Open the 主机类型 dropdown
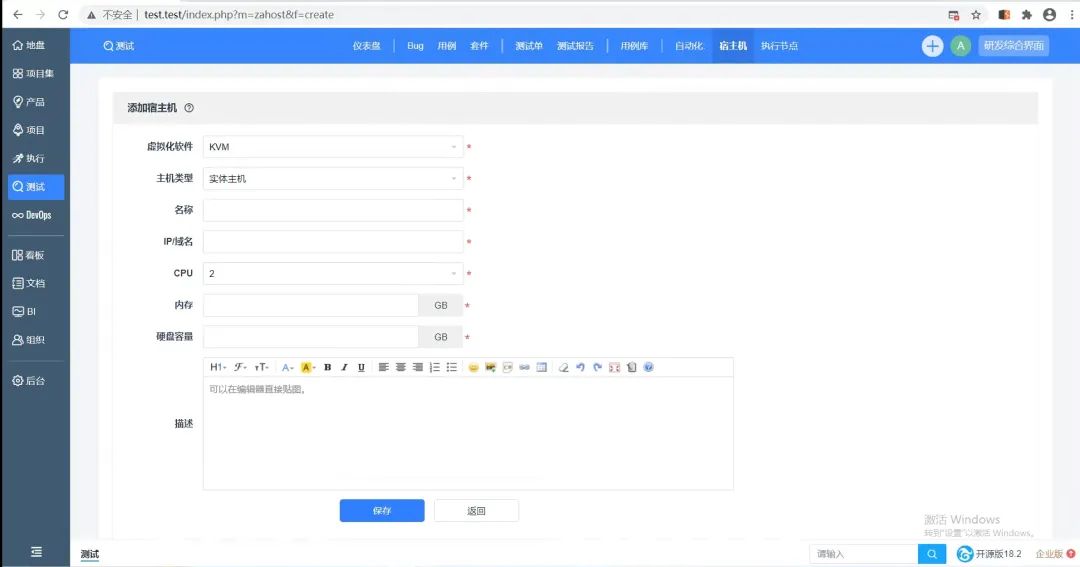 333,178
